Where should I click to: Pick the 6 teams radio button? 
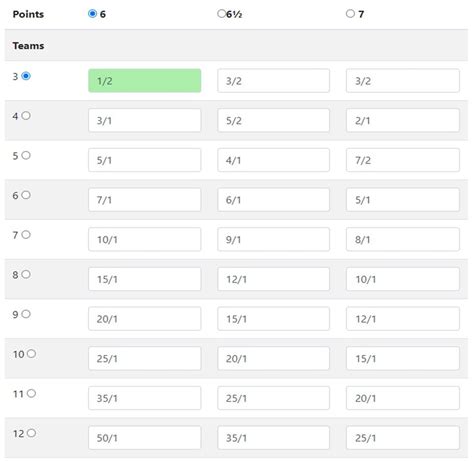26,195
